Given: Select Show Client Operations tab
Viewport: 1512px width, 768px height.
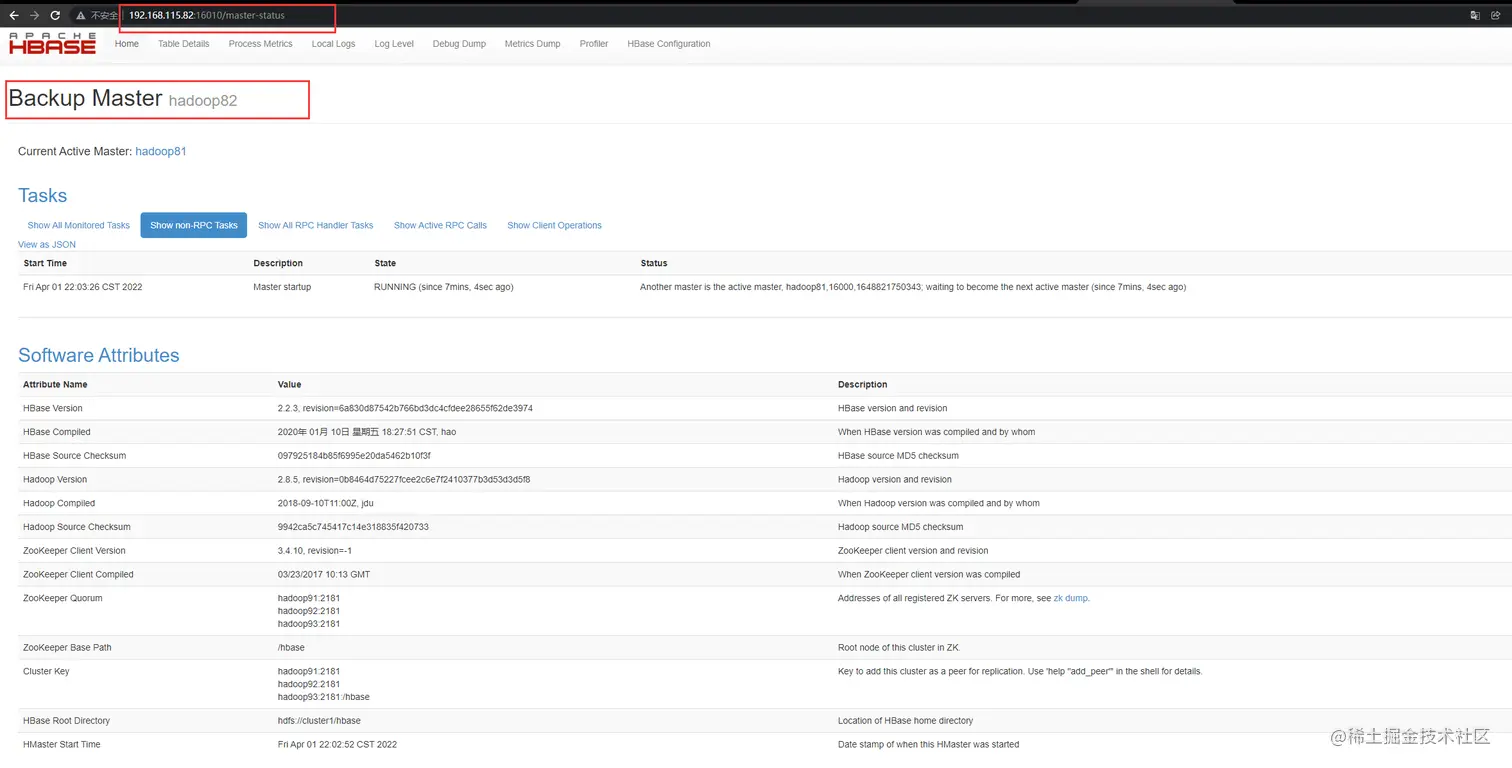Looking at the screenshot, I should pyautogui.click(x=554, y=225).
